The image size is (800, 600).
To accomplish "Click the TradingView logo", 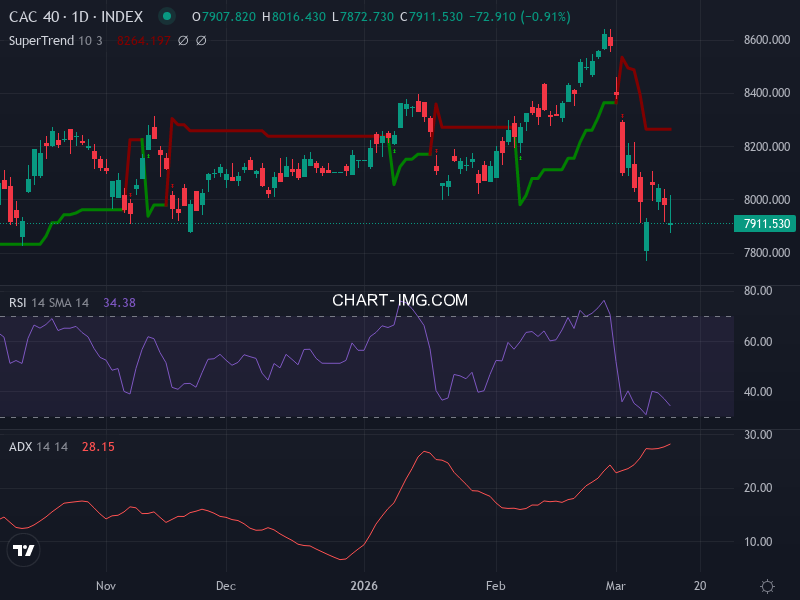I will (x=22, y=551).
